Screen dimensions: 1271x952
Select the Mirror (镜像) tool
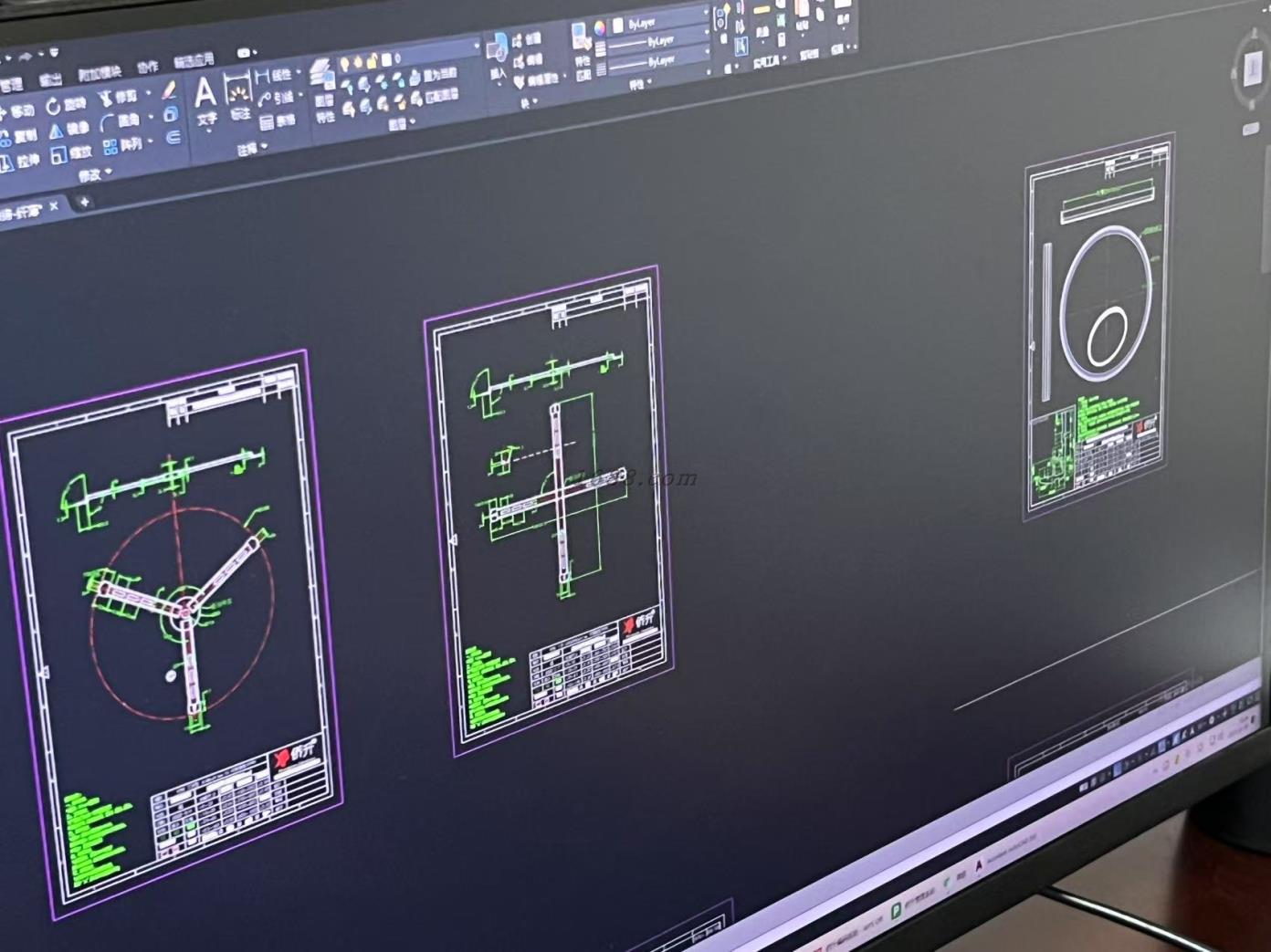point(70,131)
